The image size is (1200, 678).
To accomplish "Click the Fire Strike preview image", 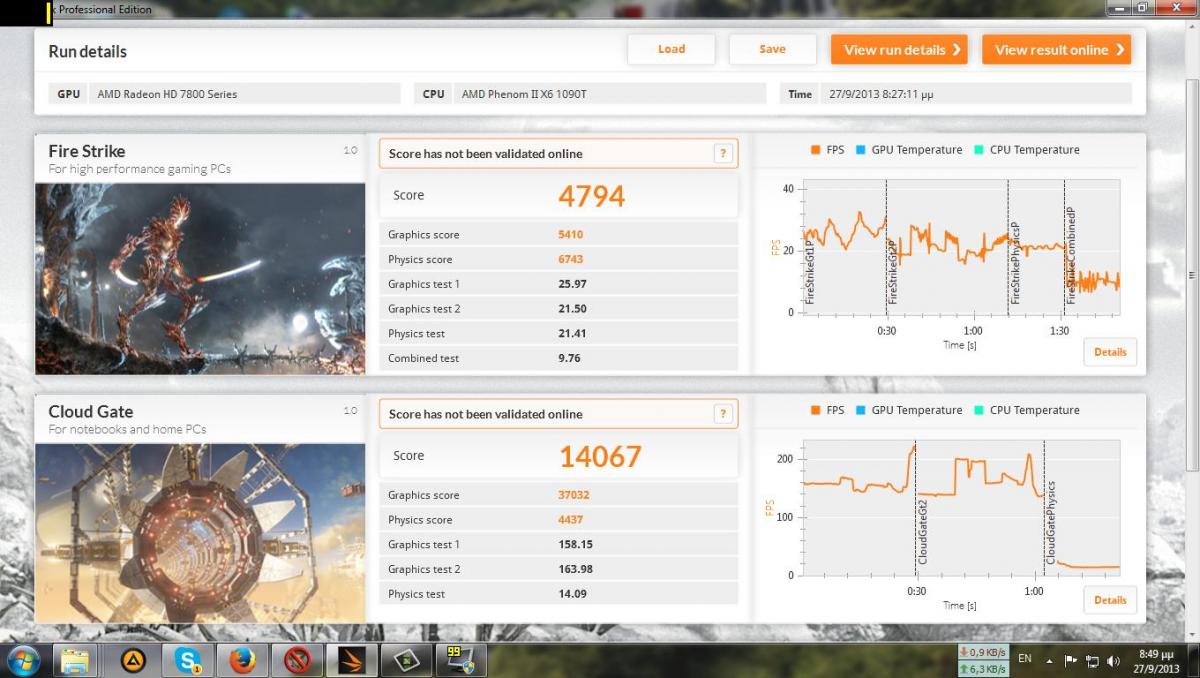I will click(x=200, y=278).
